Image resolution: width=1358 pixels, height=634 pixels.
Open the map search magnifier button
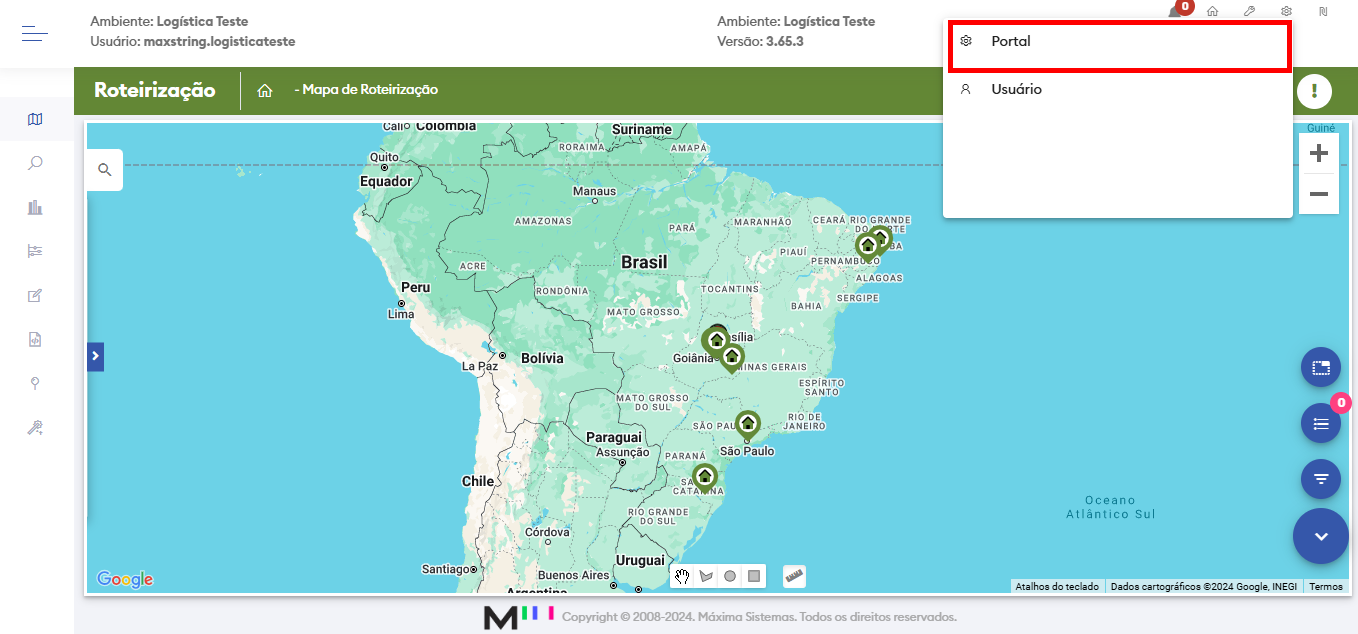coord(104,170)
